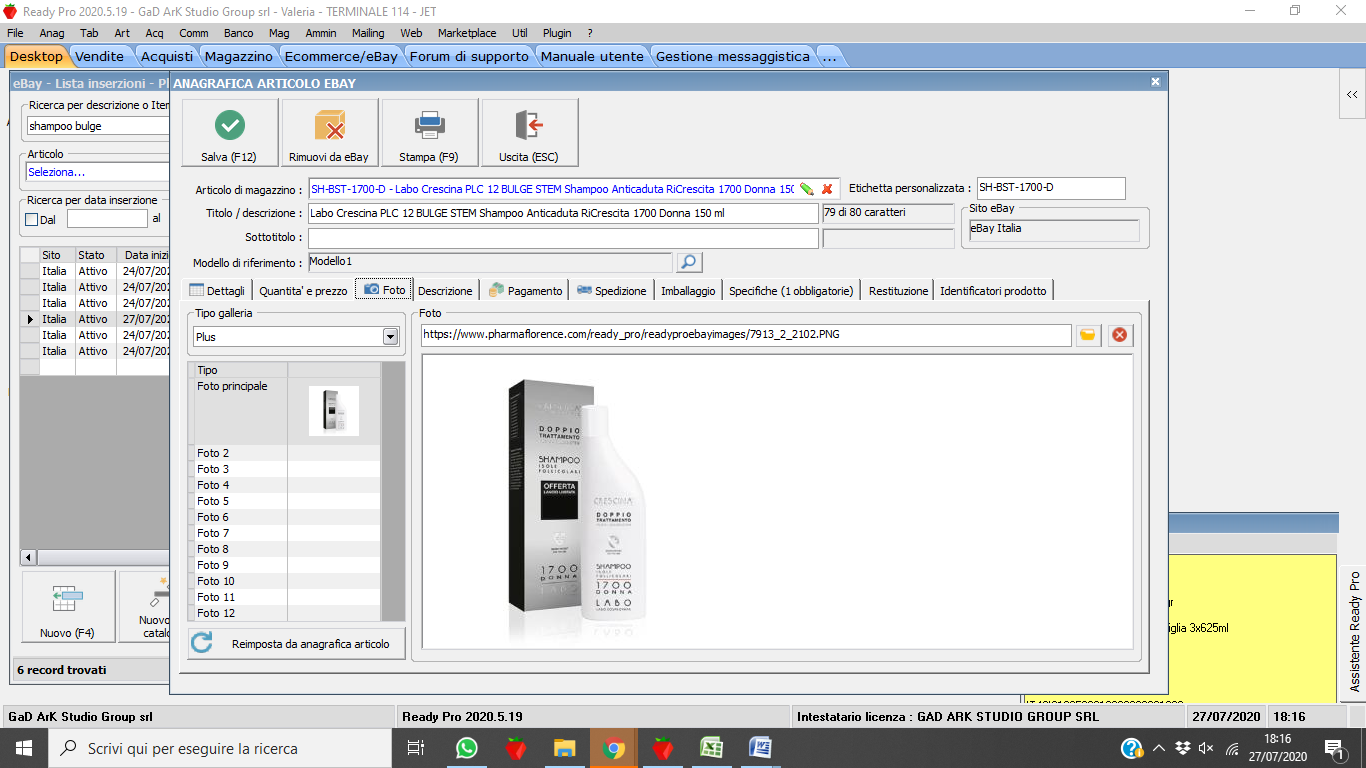Open Excel from the taskbar
The height and width of the screenshot is (768, 1366).
click(x=712, y=748)
